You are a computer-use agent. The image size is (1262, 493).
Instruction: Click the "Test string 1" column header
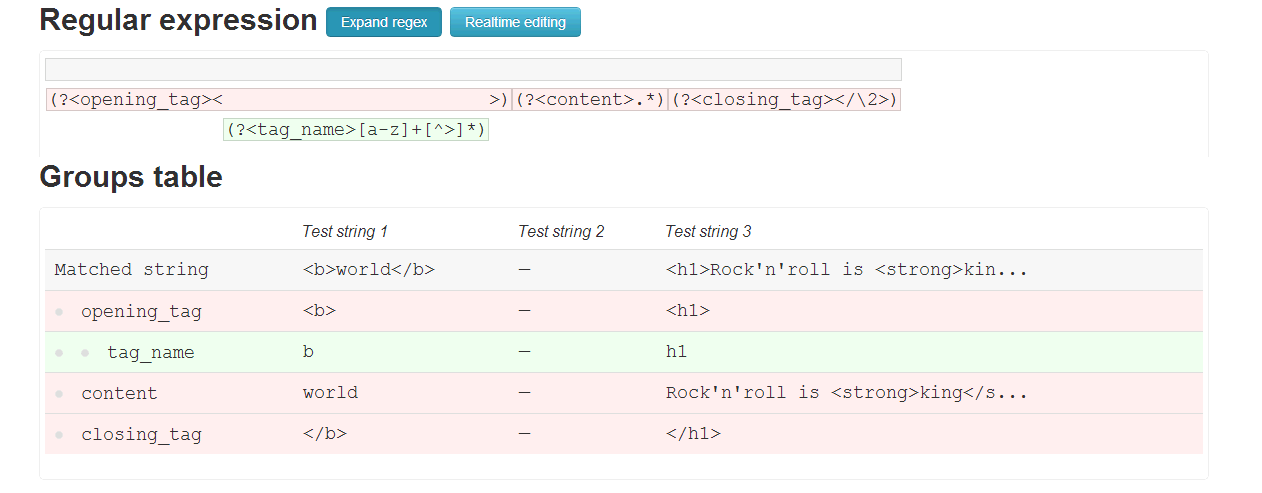[x=345, y=232]
